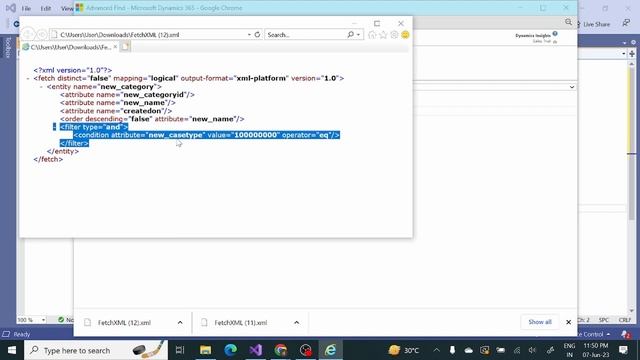Expand the chevron dropdown in Advanced Find window
640x360 pixels.
click(x=571, y=87)
